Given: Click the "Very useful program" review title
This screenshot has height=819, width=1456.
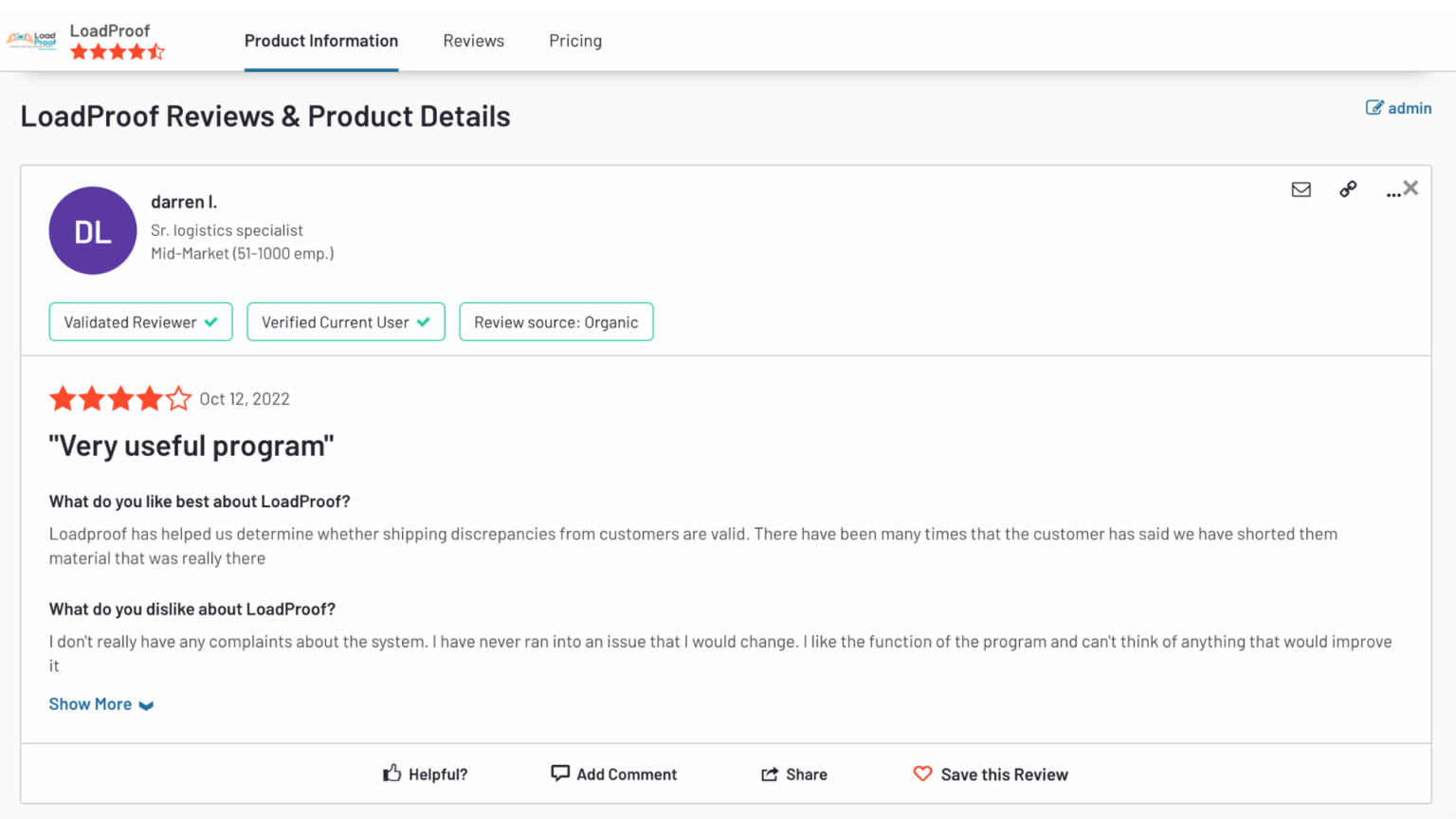Looking at the screenshot, I should 191,446.
